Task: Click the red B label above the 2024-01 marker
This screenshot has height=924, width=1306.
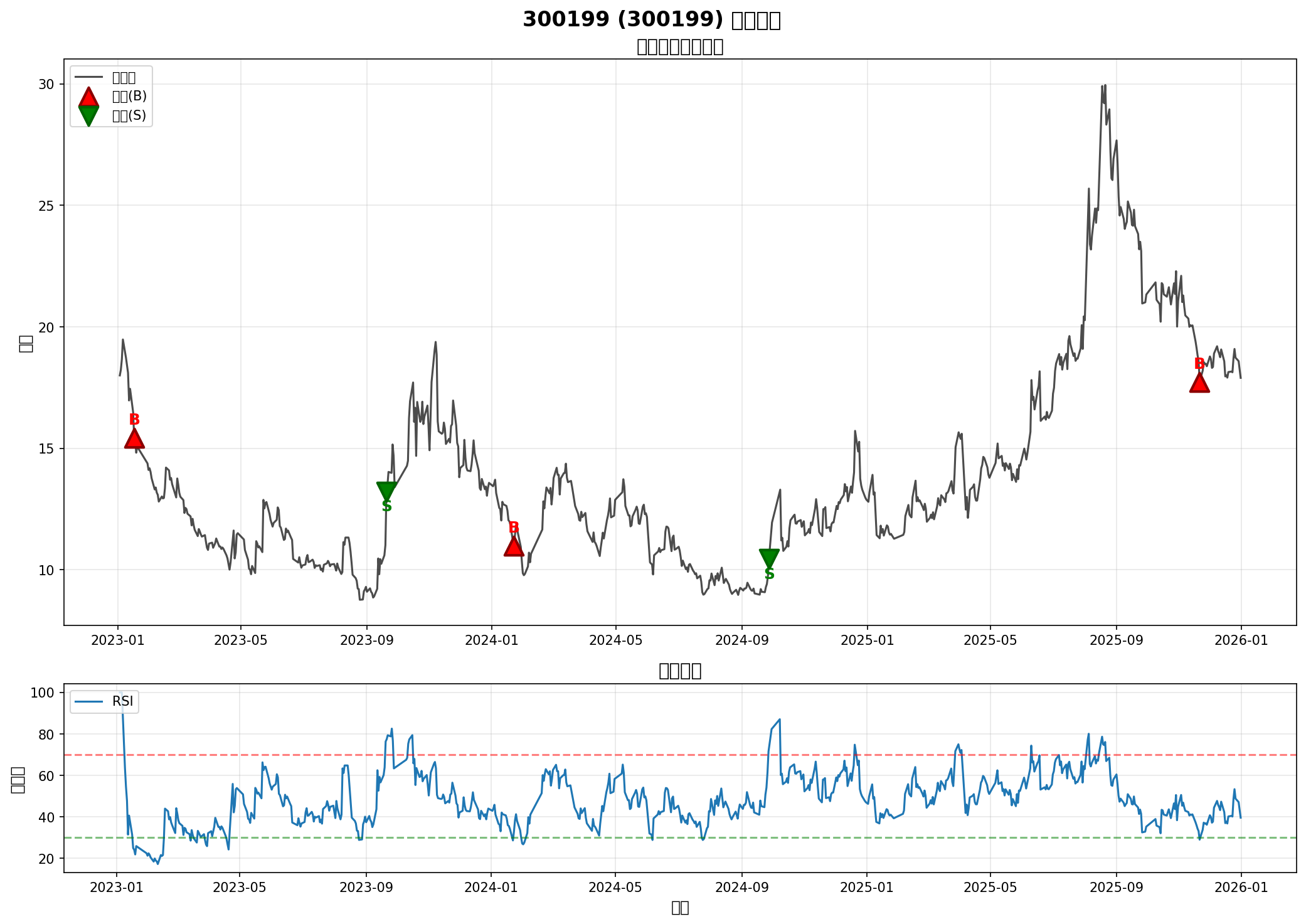Action: click(x=514, y=528)
